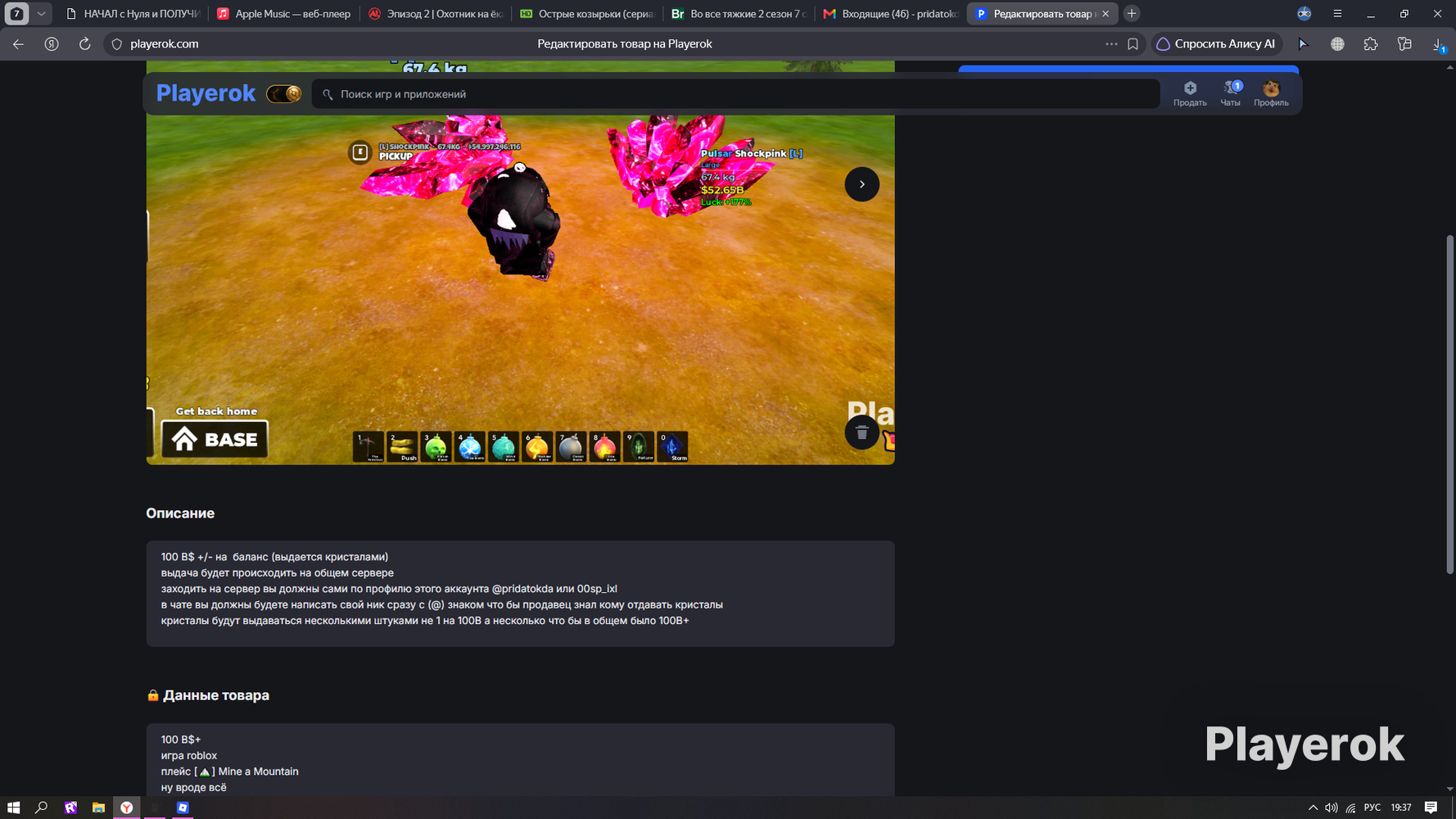This screenshot has width=1456, height=819.
Task: Switch to the Gmail "Входящие (46)" tab
Action: click(x=889, y=14)
